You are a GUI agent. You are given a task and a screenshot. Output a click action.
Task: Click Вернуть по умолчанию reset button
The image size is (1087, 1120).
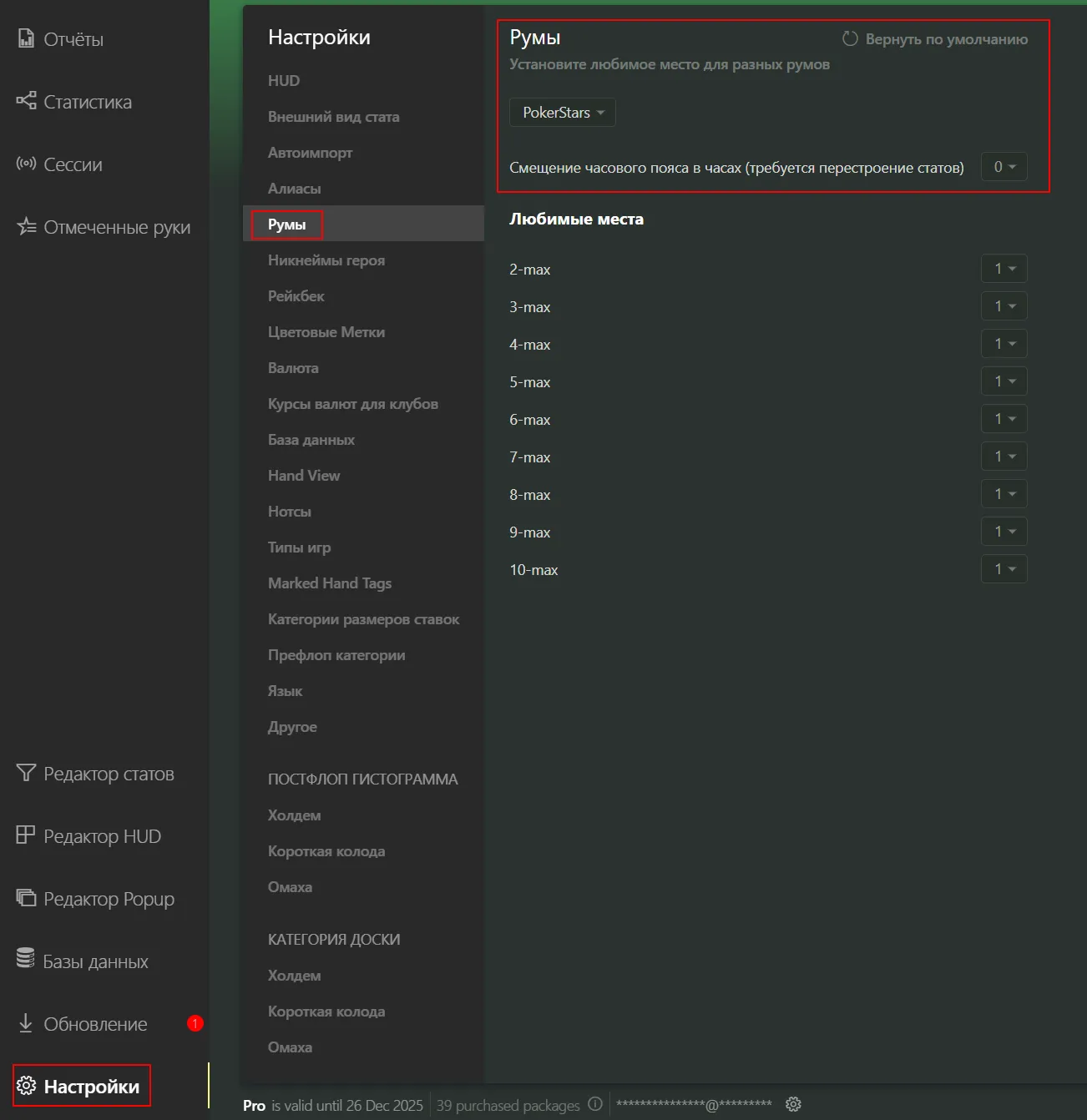pos(935,39)
